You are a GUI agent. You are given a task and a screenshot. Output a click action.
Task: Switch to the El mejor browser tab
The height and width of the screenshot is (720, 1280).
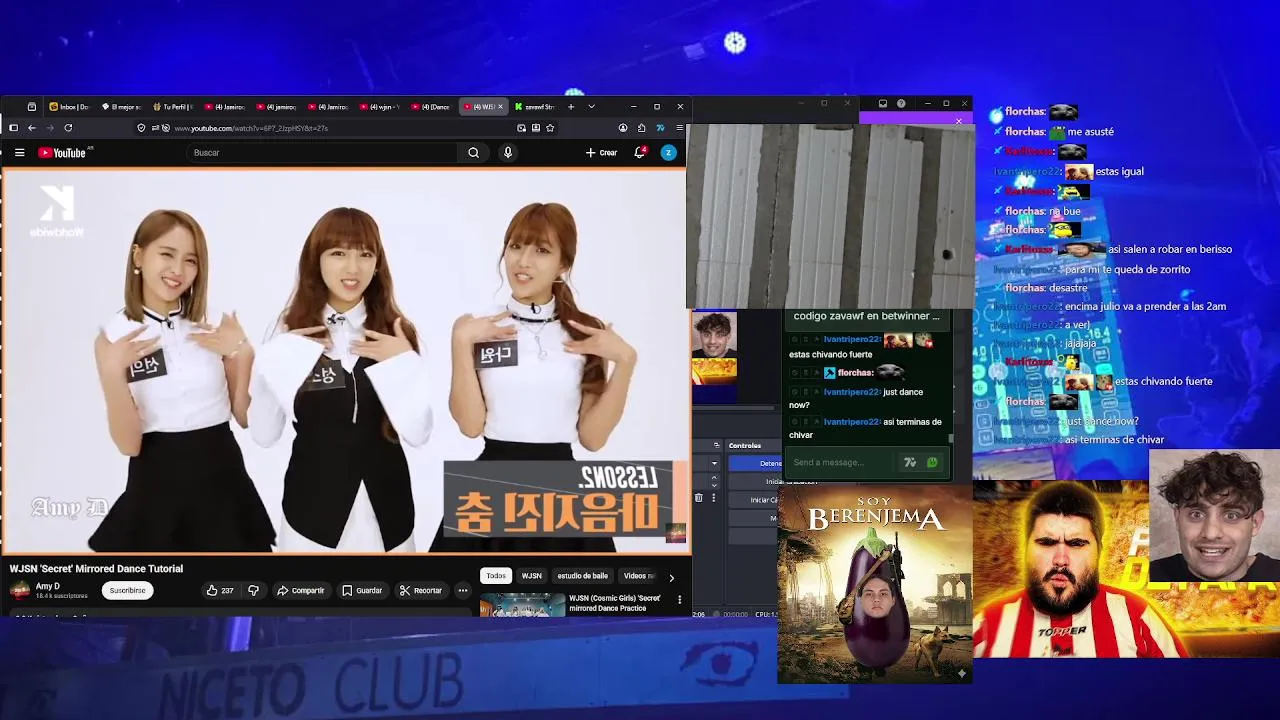point(121,106)
